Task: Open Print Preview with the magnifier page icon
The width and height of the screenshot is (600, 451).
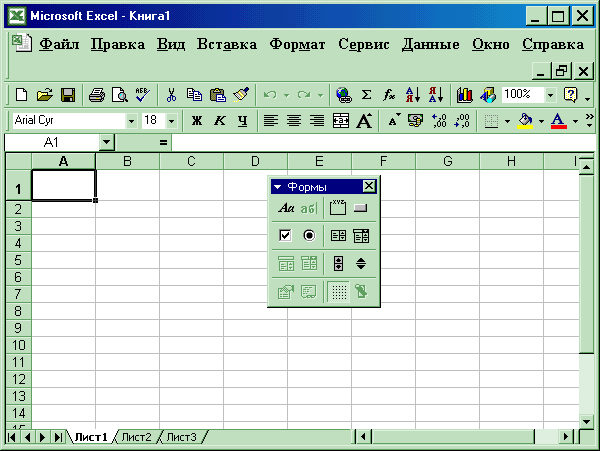Action: pos(120,94)
